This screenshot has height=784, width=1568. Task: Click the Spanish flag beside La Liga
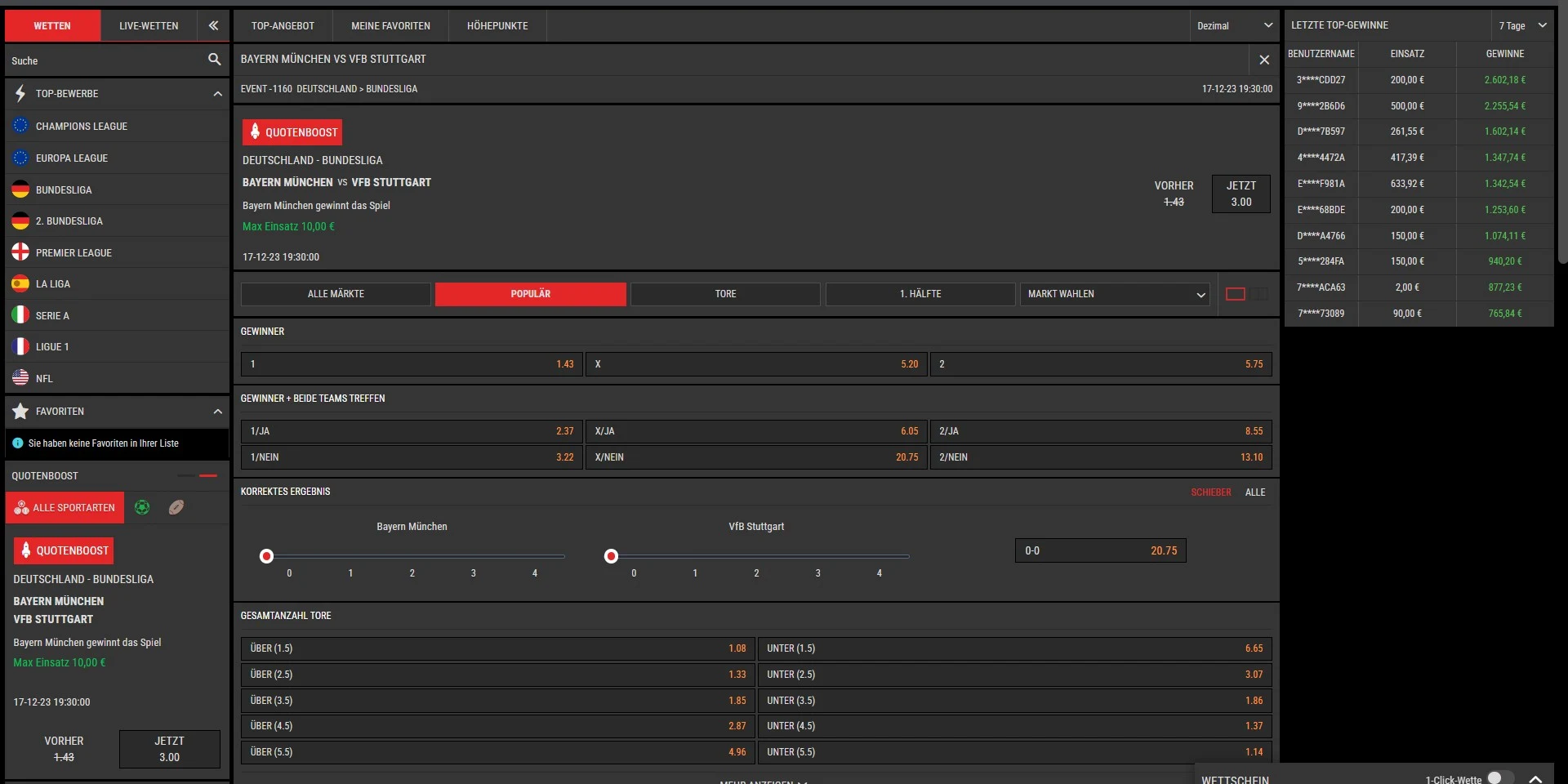20,283
